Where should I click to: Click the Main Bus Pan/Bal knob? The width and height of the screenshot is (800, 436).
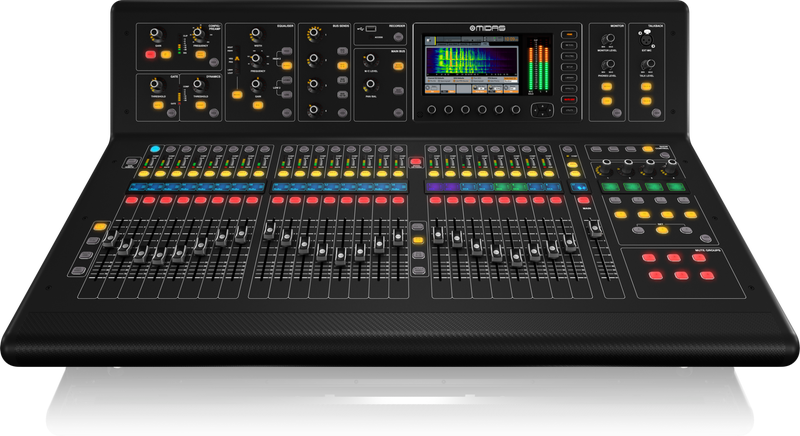[371, 85]
